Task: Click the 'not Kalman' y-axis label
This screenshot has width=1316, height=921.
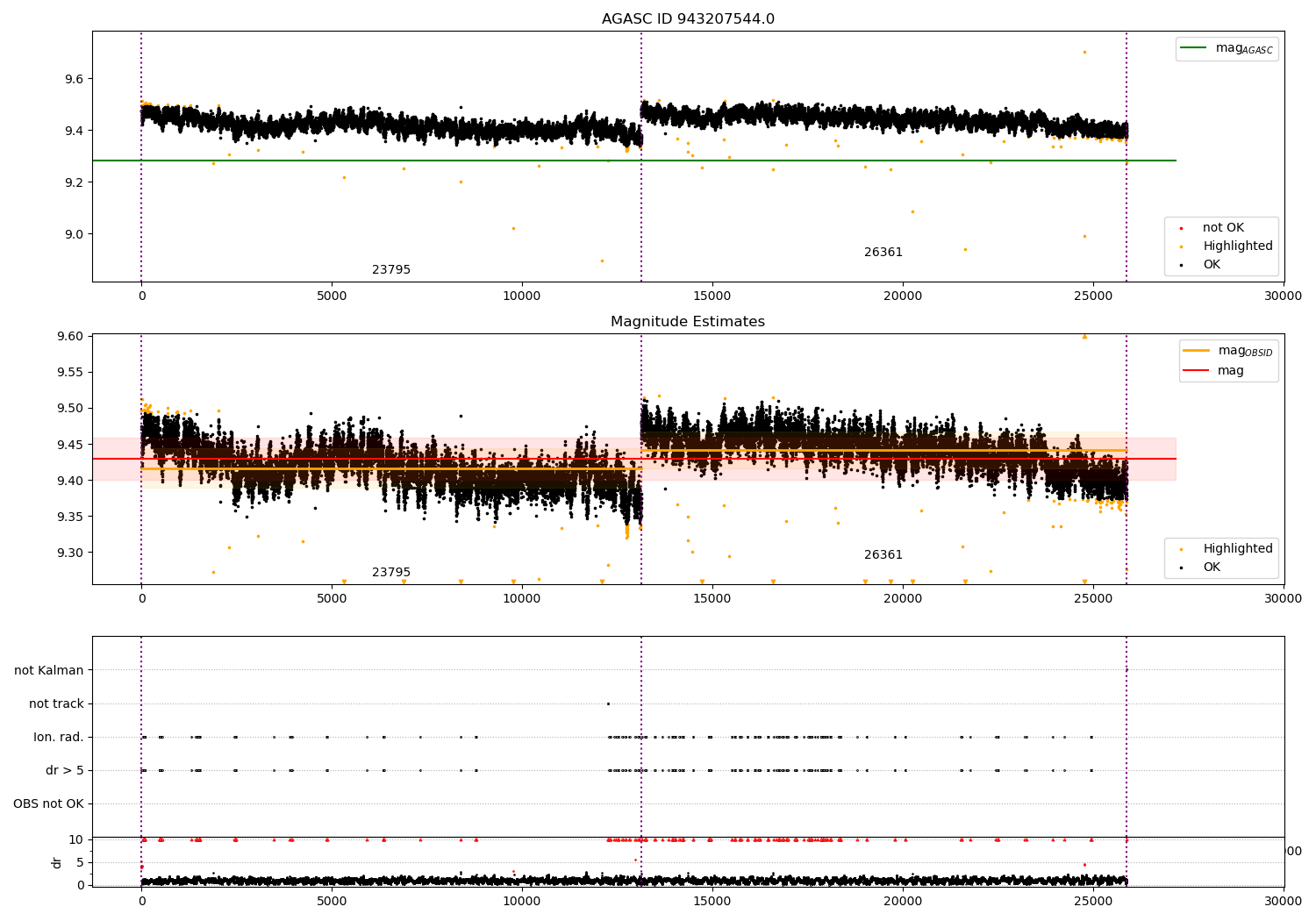Action: click(49, 671)
